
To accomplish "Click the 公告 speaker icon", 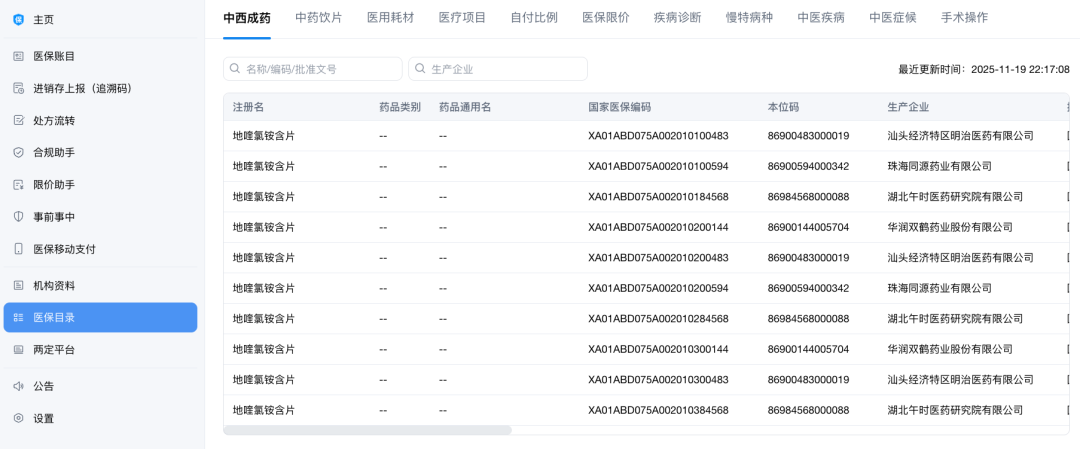I will [x=19, y=386].
